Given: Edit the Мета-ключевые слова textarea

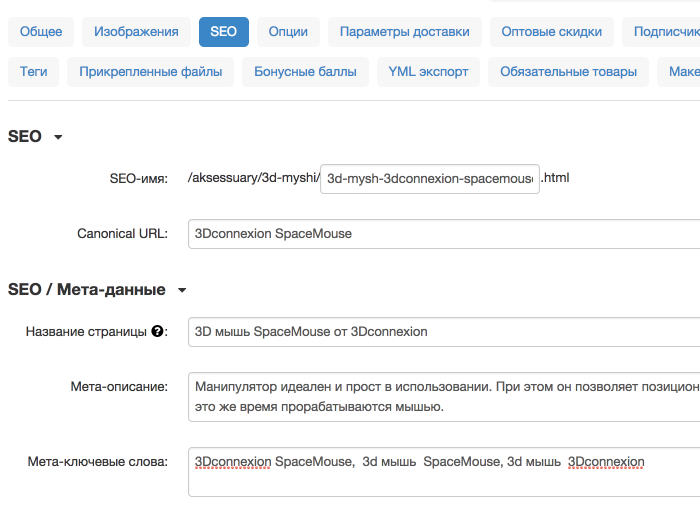Looking at the screenshot, I should [x=444, y=472].
